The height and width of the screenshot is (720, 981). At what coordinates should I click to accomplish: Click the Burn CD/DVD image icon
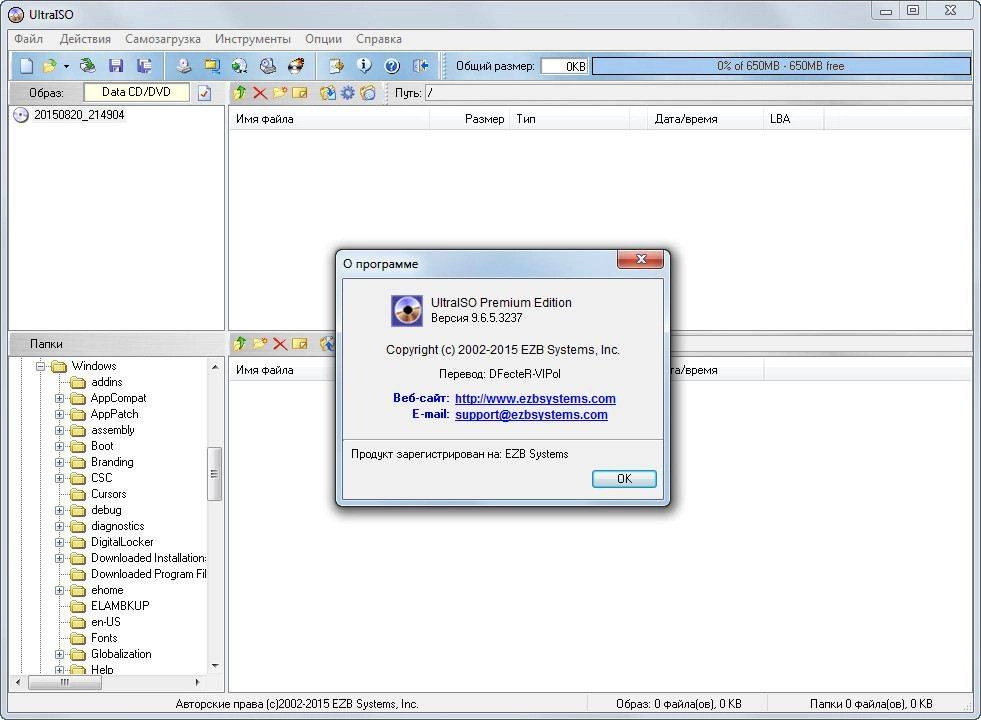(x=296, y=66)
